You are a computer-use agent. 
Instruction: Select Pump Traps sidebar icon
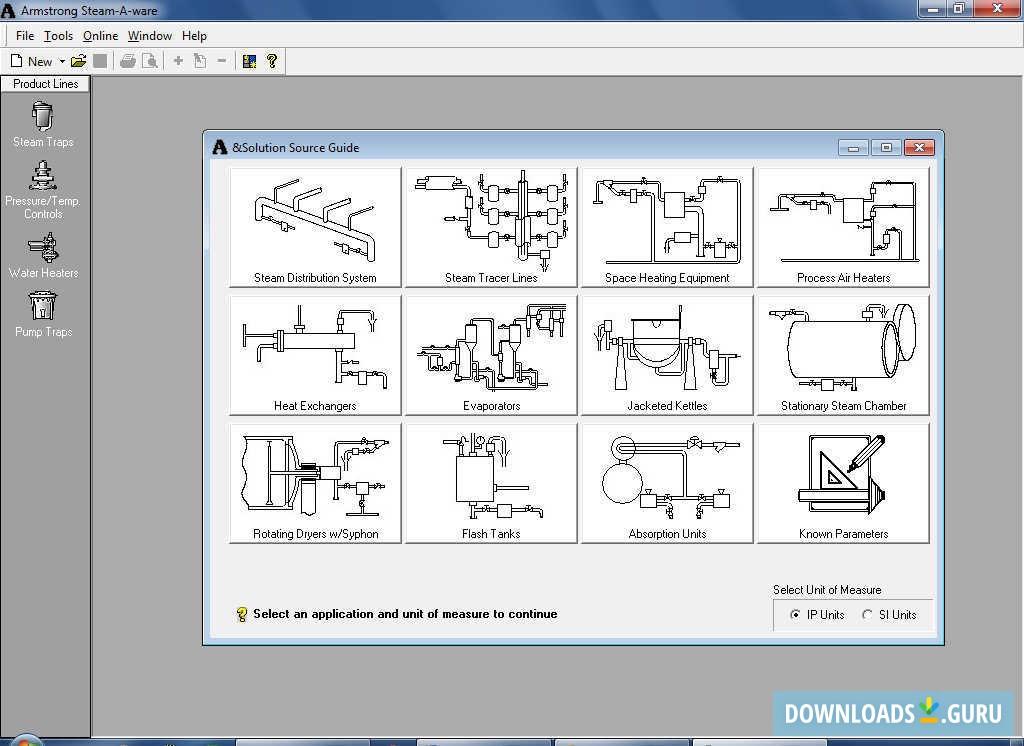[43, 314]
